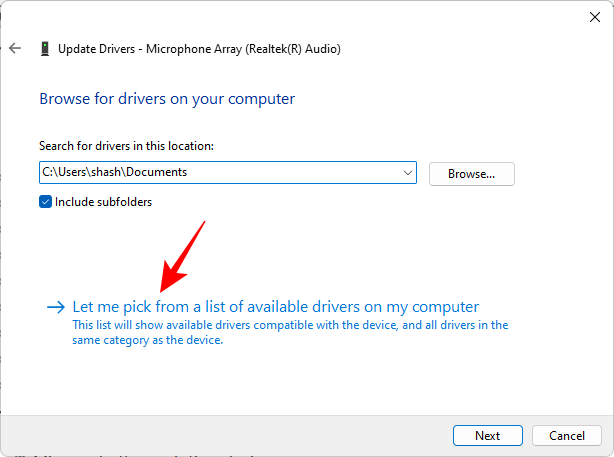Uncheck the Include subfolders checkbox

click(x=45, y=202)
